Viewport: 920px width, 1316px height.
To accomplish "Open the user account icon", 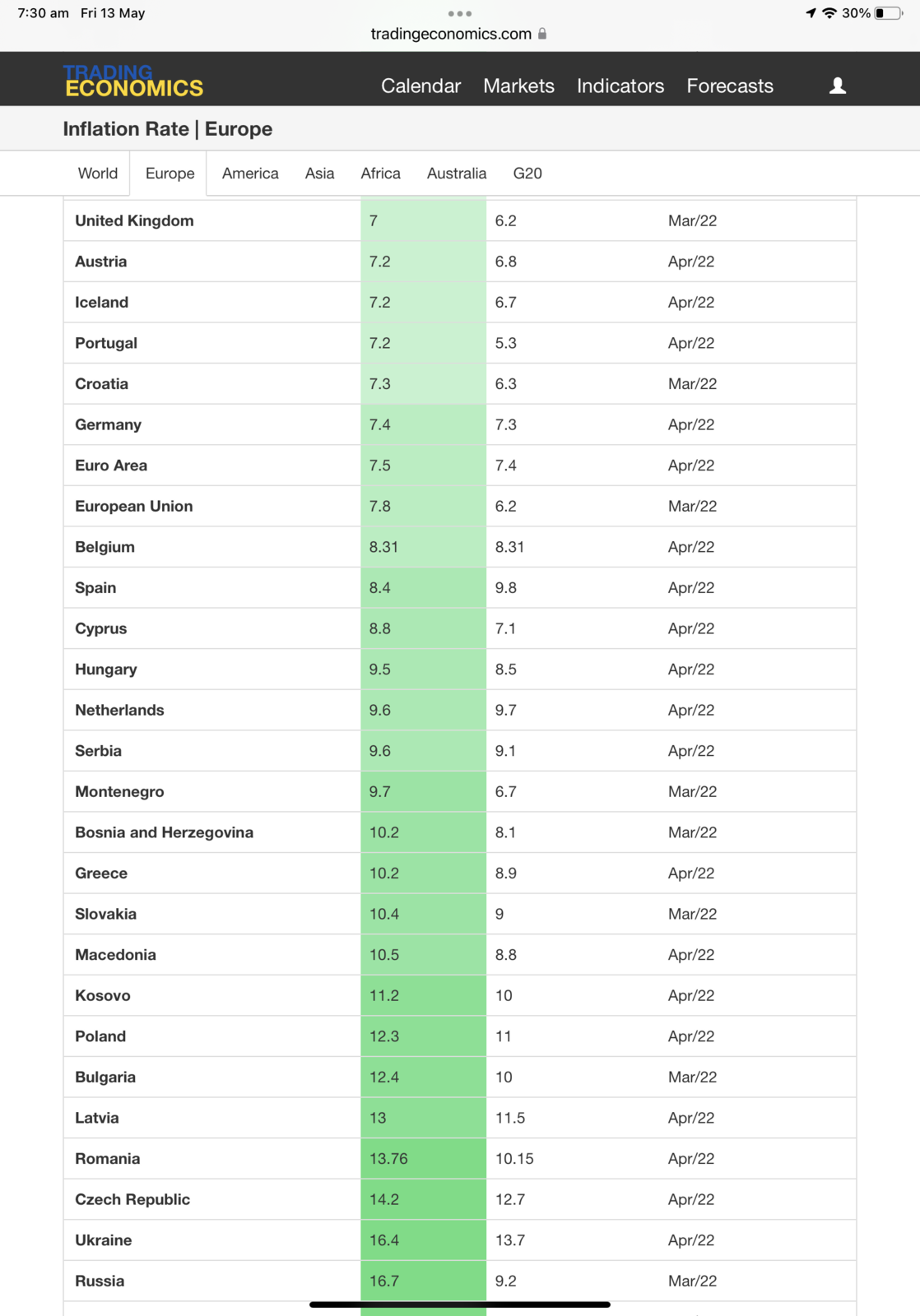I will coord(837,86).
